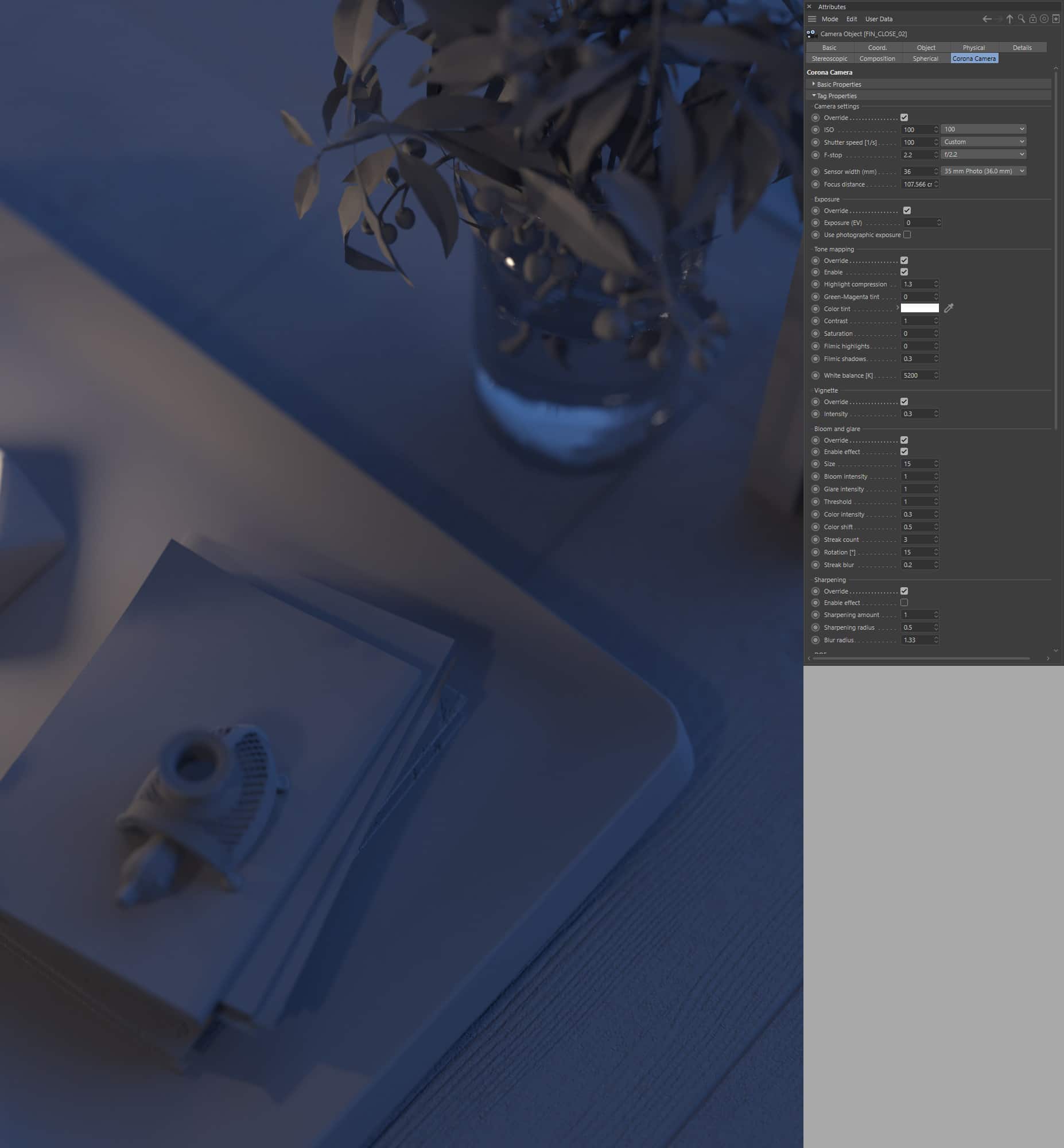
Task: Open the Attributes panel hamburger menu
Action: pyautogui.click(x=812, y=19)
